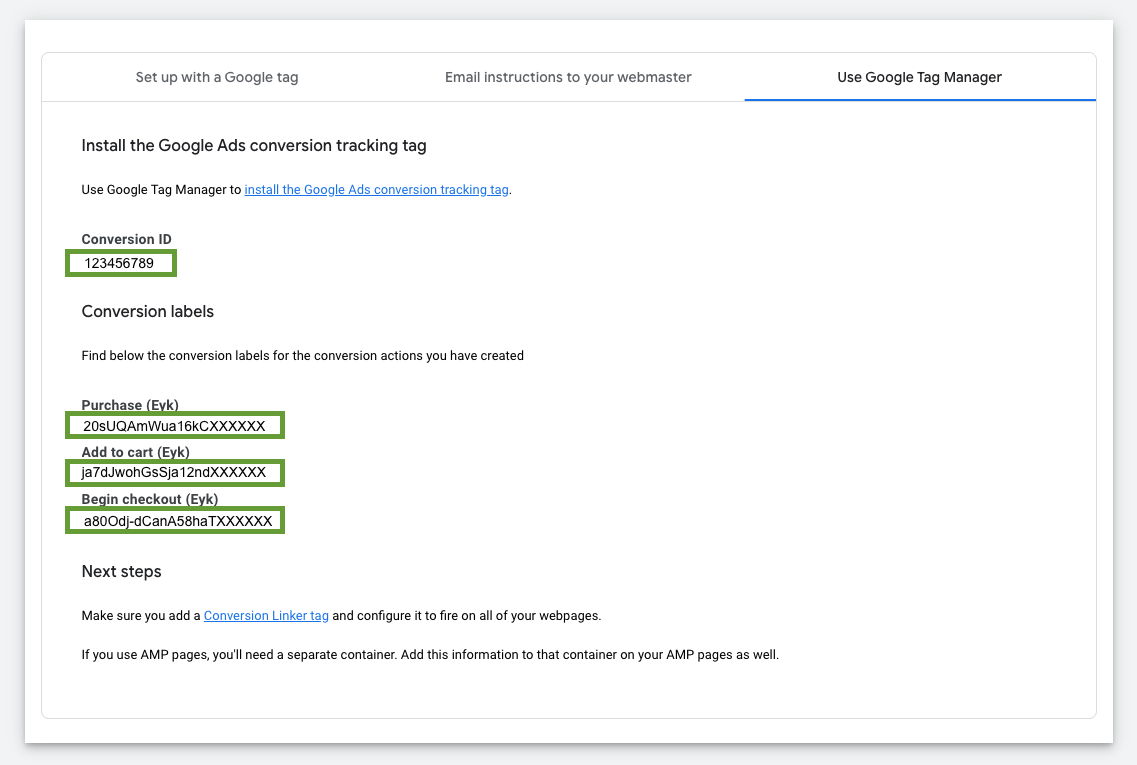Image resolution: width=1137 pixels, height=765 pixels.
Task: Select the Purchase label 20sUQAmWua16kCXXXXXX
Action: pos(175,426)
